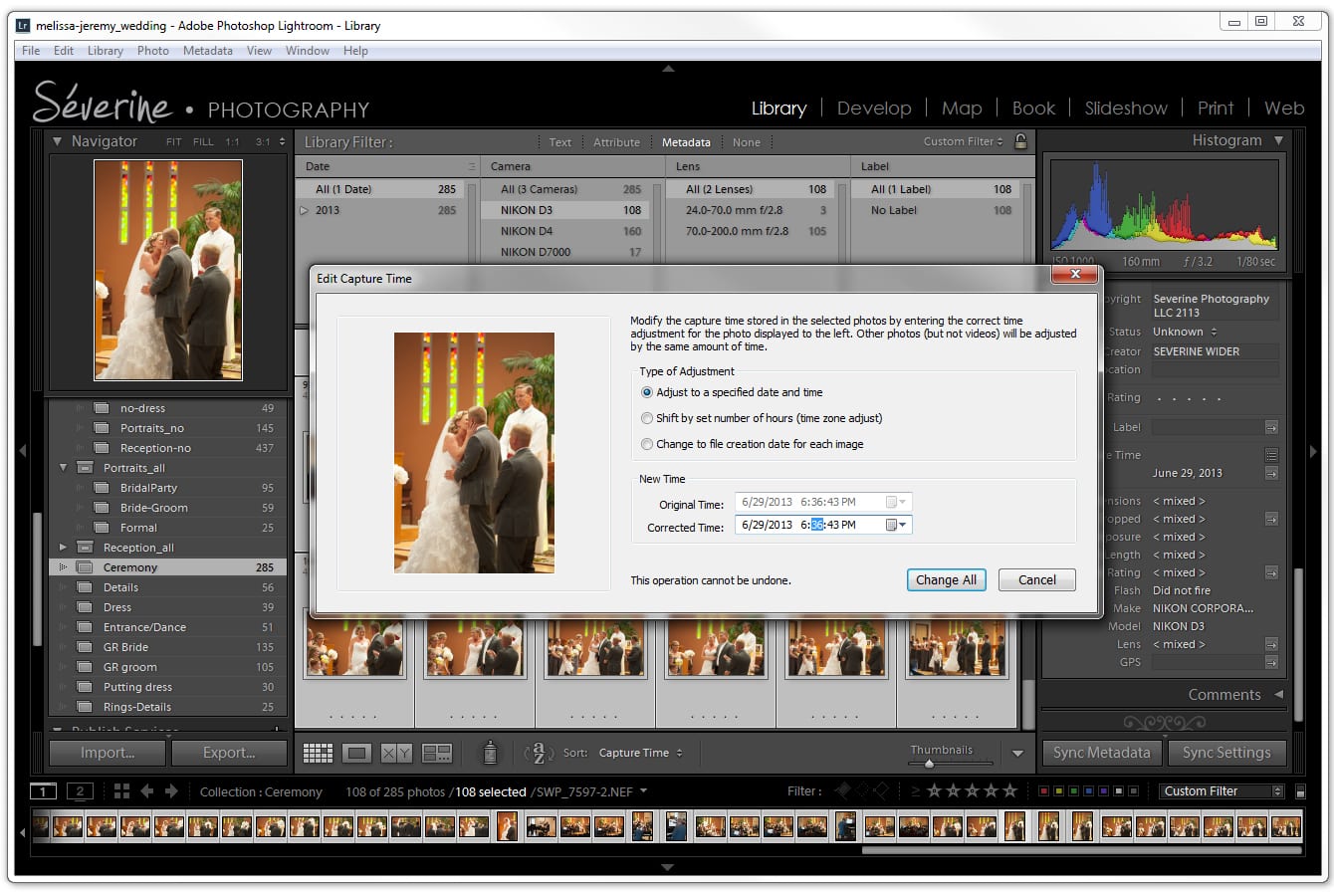Viewport: 1334px width, 896px height.
Task: Toggle the sort direction A-Z icon
Action: pos(538,754)
